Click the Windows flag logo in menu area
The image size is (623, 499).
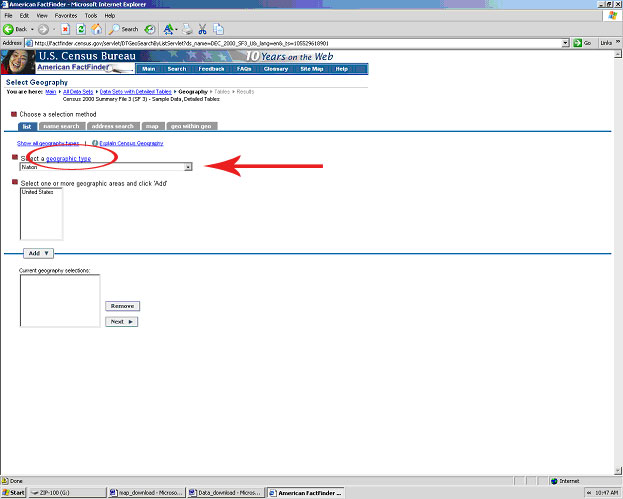click(x=613, y=15)
